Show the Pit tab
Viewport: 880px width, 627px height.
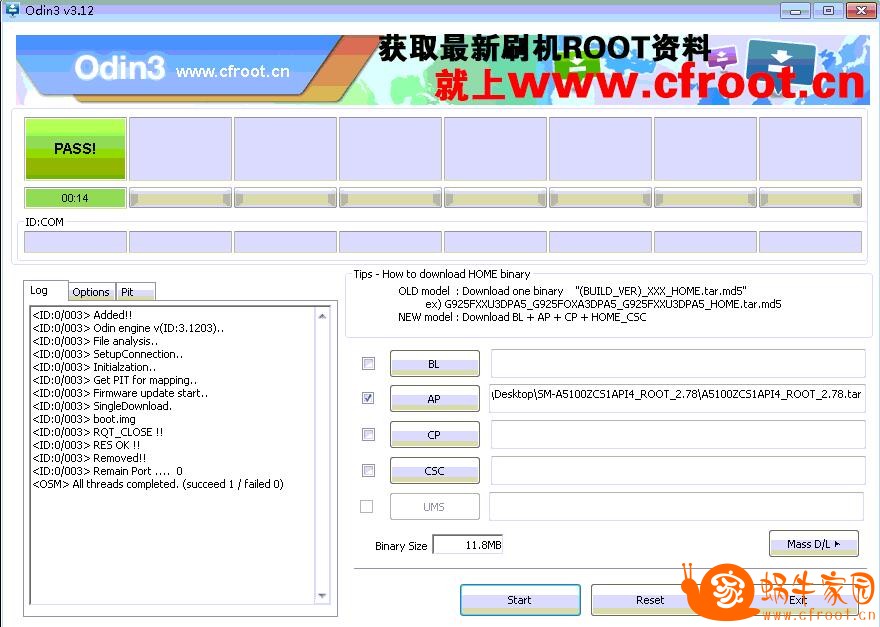[135, 292]
